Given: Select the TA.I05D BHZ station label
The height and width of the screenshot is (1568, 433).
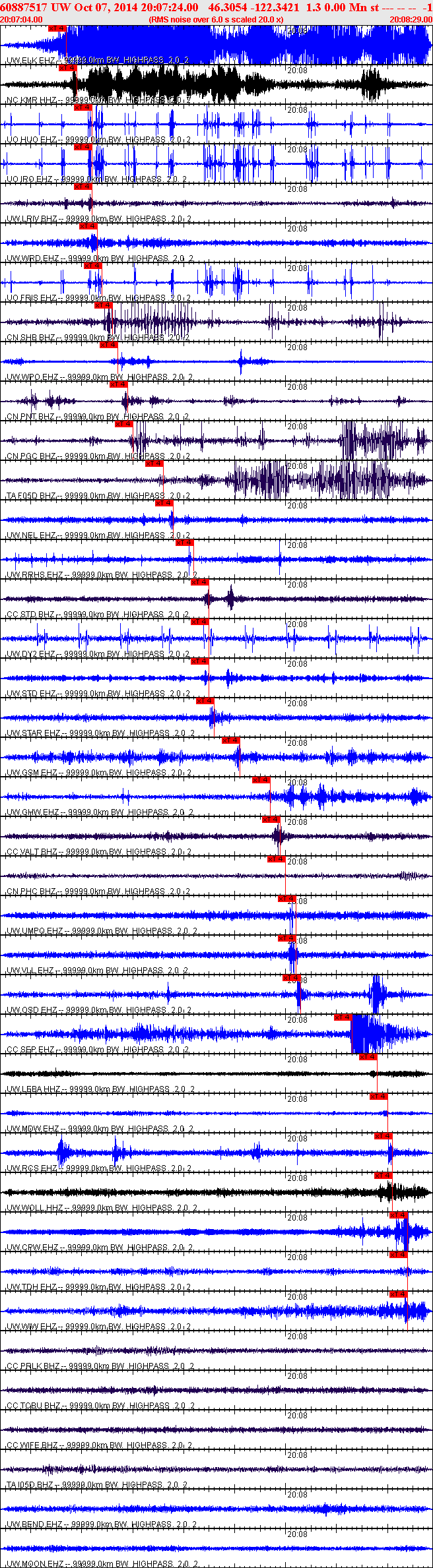Looking at the screenshot, I should click(31, 1484).
